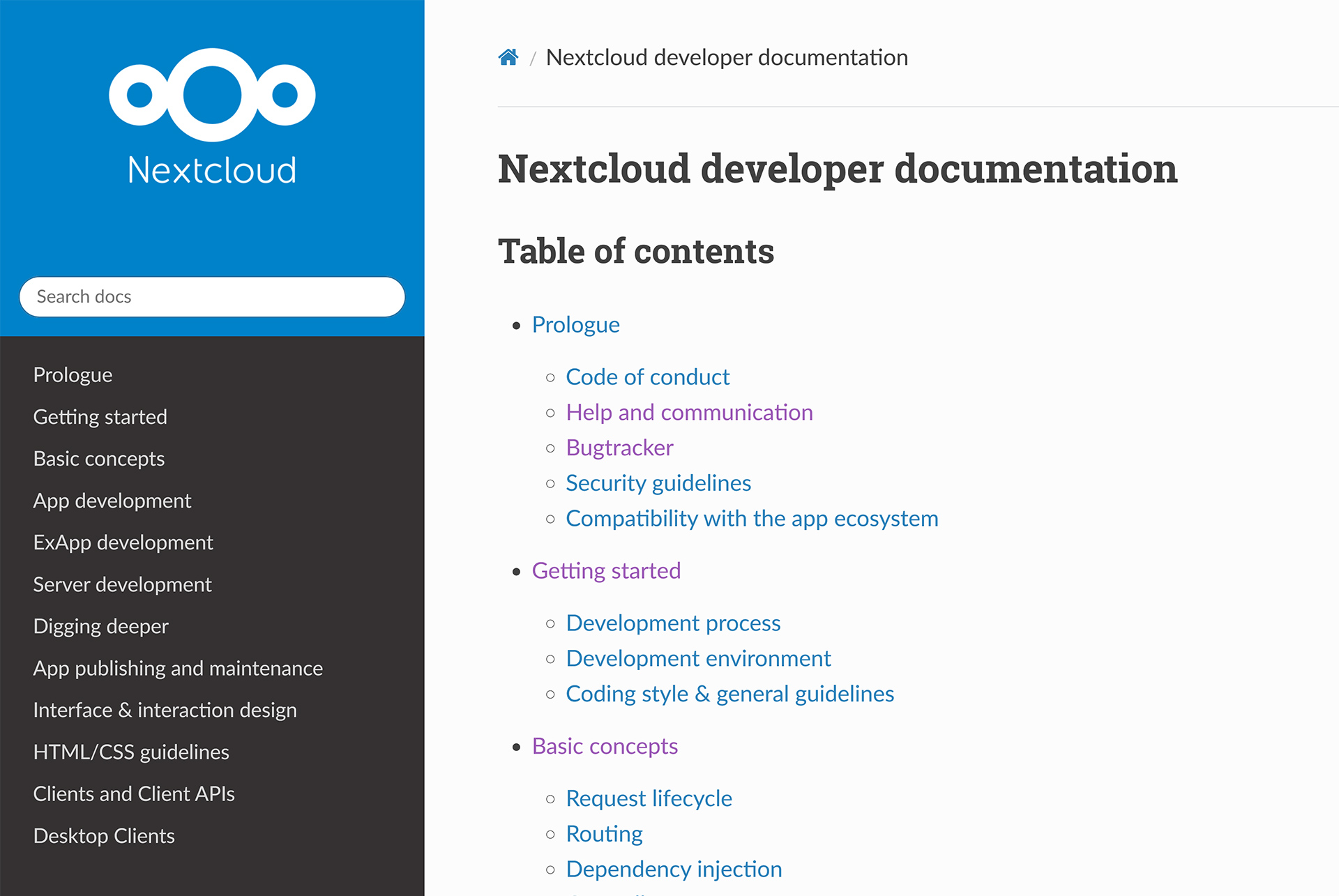This screenshot has height=896, width=1339.
Task: Open the Prologue section in the sidebar
Action: coord(72,374)
